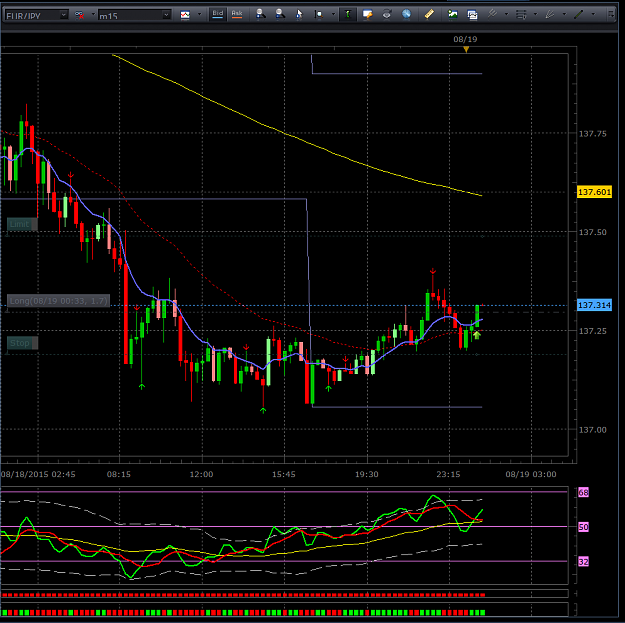
Task: Select the yellow ruler measure tool
Action: pos(429,14)
